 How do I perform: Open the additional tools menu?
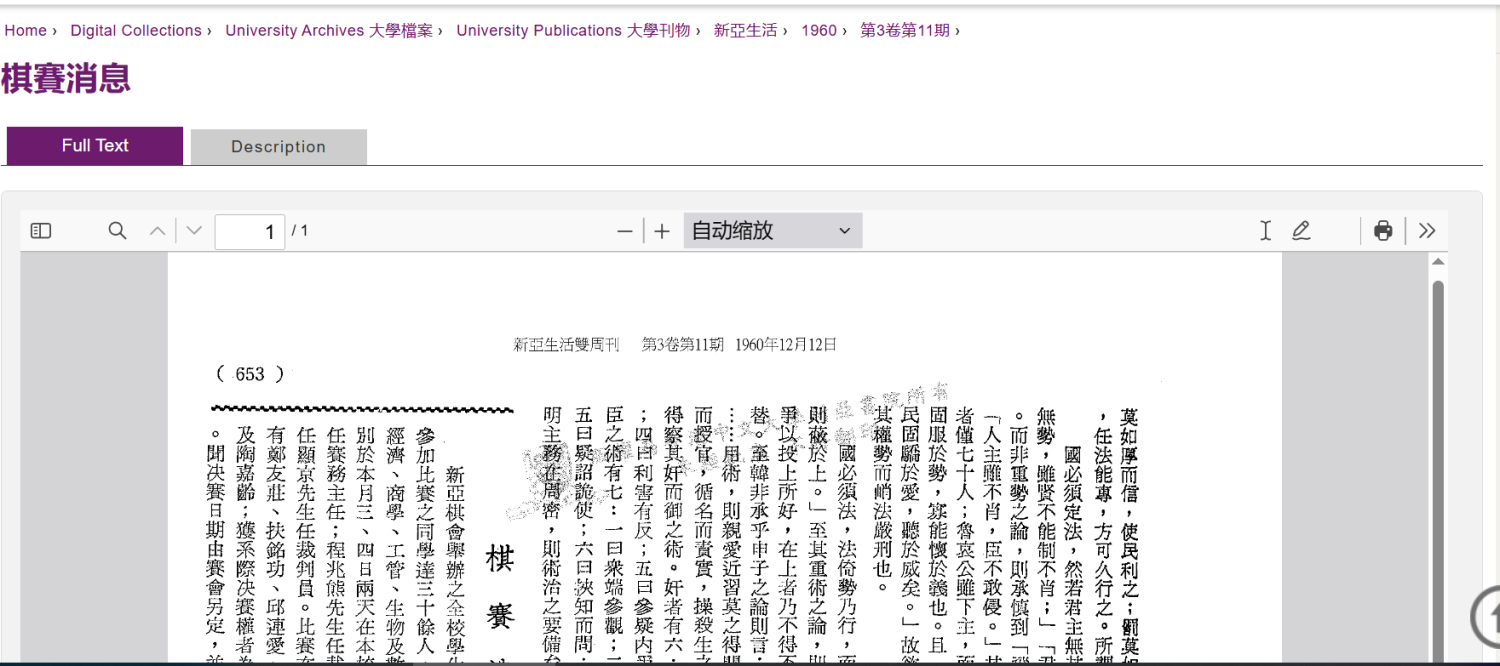[1426, 230]
